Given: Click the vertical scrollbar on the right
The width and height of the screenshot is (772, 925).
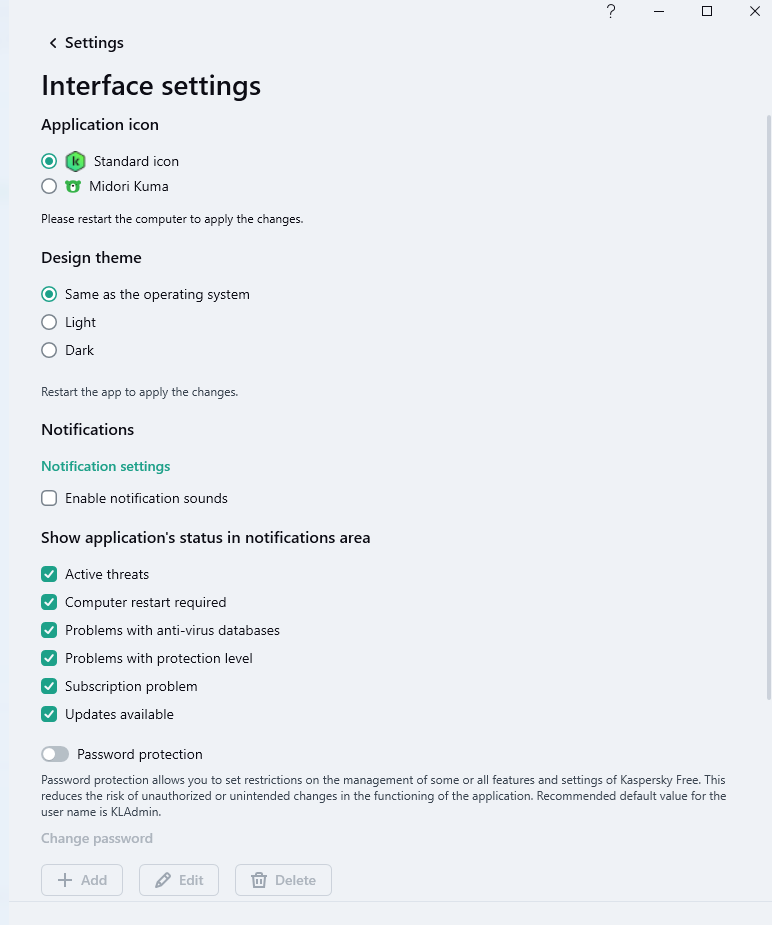Looking at the screenshot, I should coord(767,400).
